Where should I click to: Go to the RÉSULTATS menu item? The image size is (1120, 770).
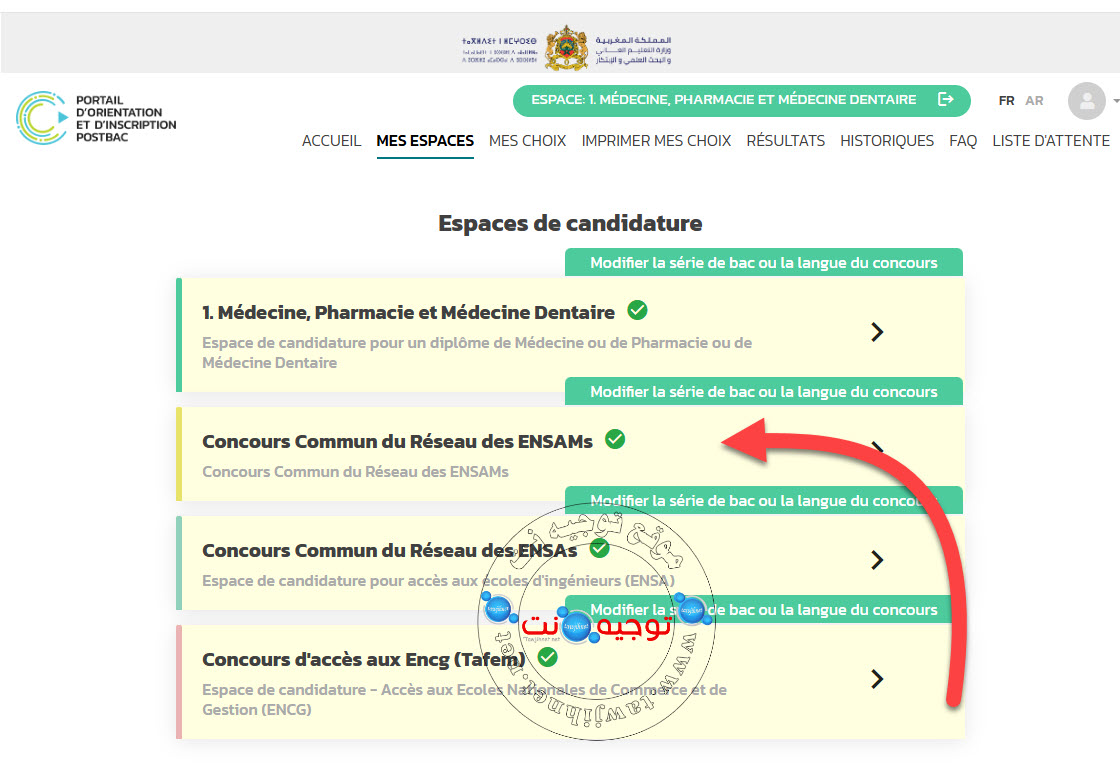(785, 141)
